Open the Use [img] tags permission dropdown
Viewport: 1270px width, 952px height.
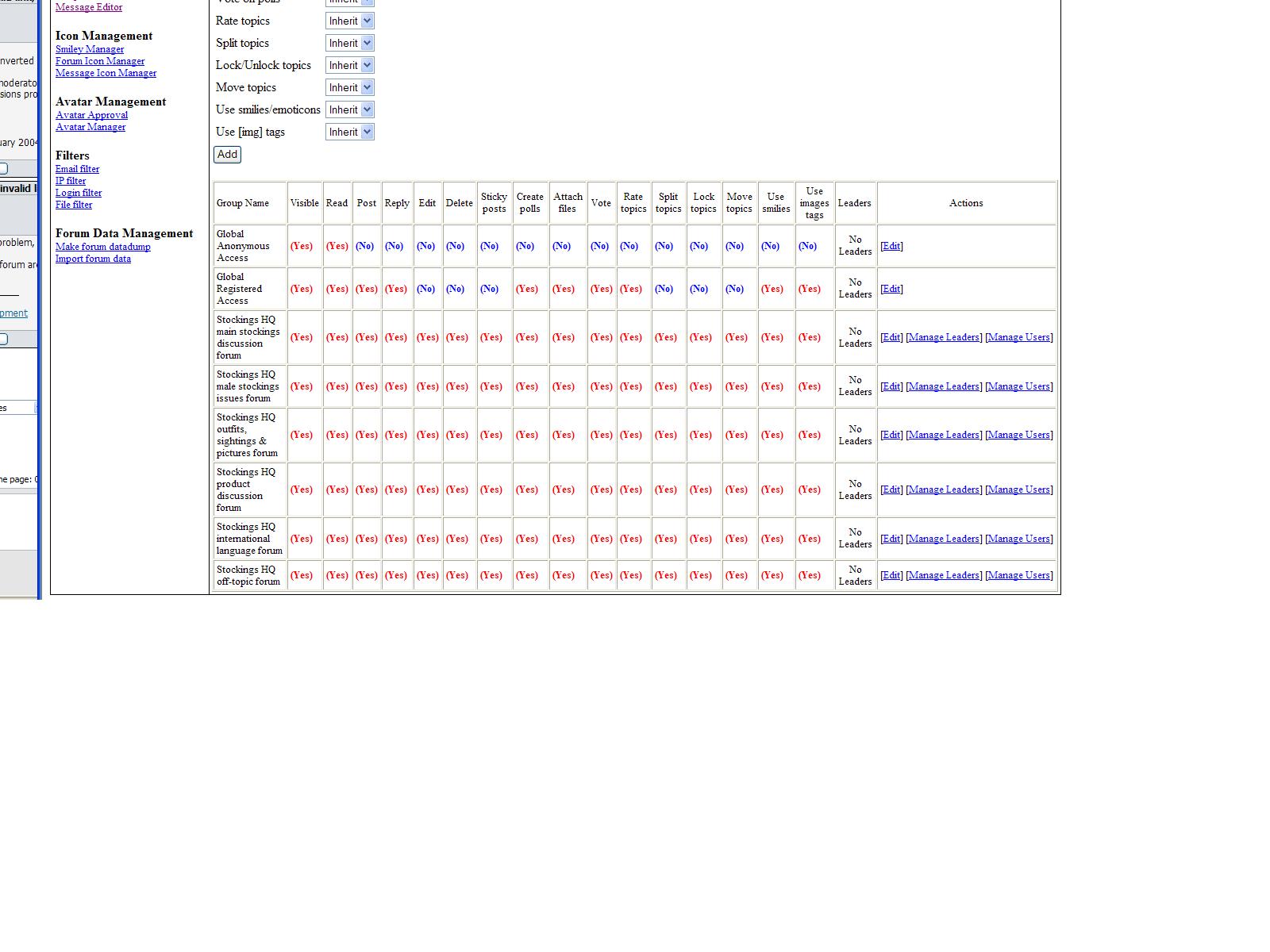coord(349,132)
